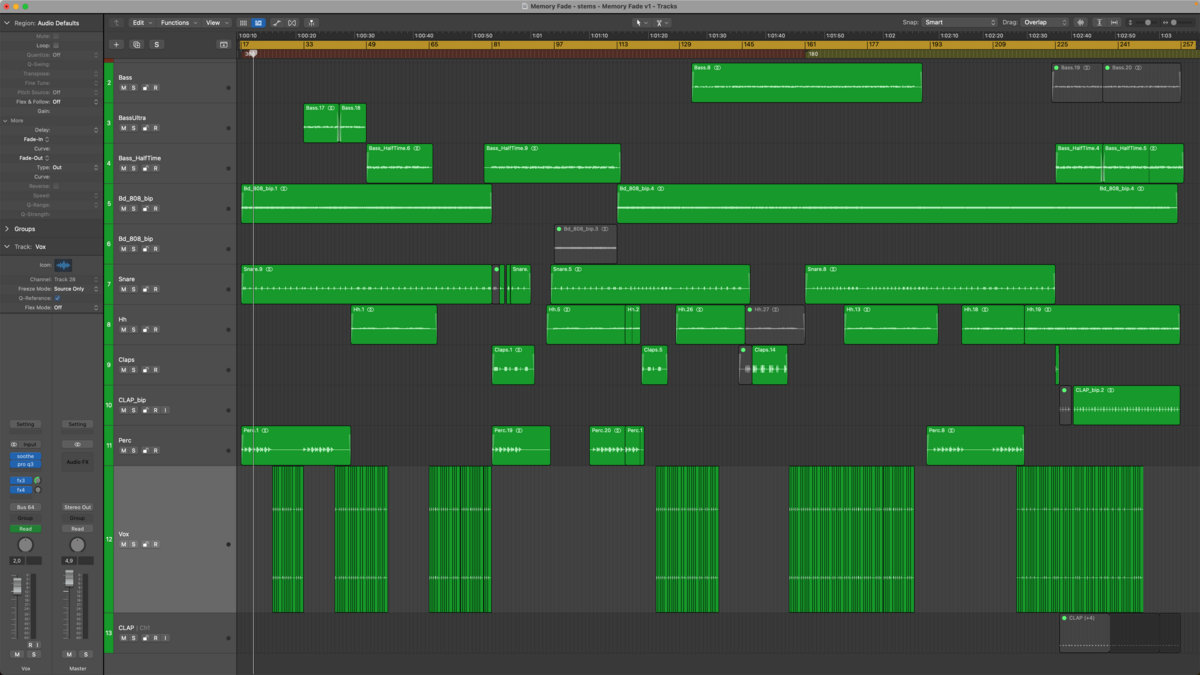Viewport: 1200px width, 675px height.
Task: Record-enable the Hh track
Action: 156,329
